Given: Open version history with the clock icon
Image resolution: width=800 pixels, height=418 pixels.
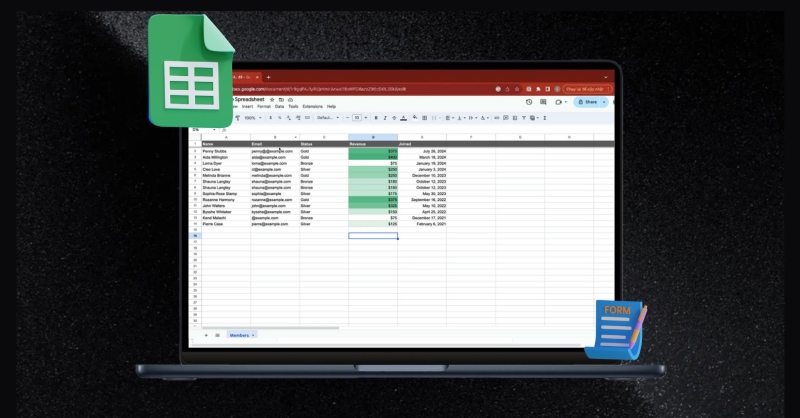Looking at the screenshot, I should pyautogui.click(x=529, y=102).
